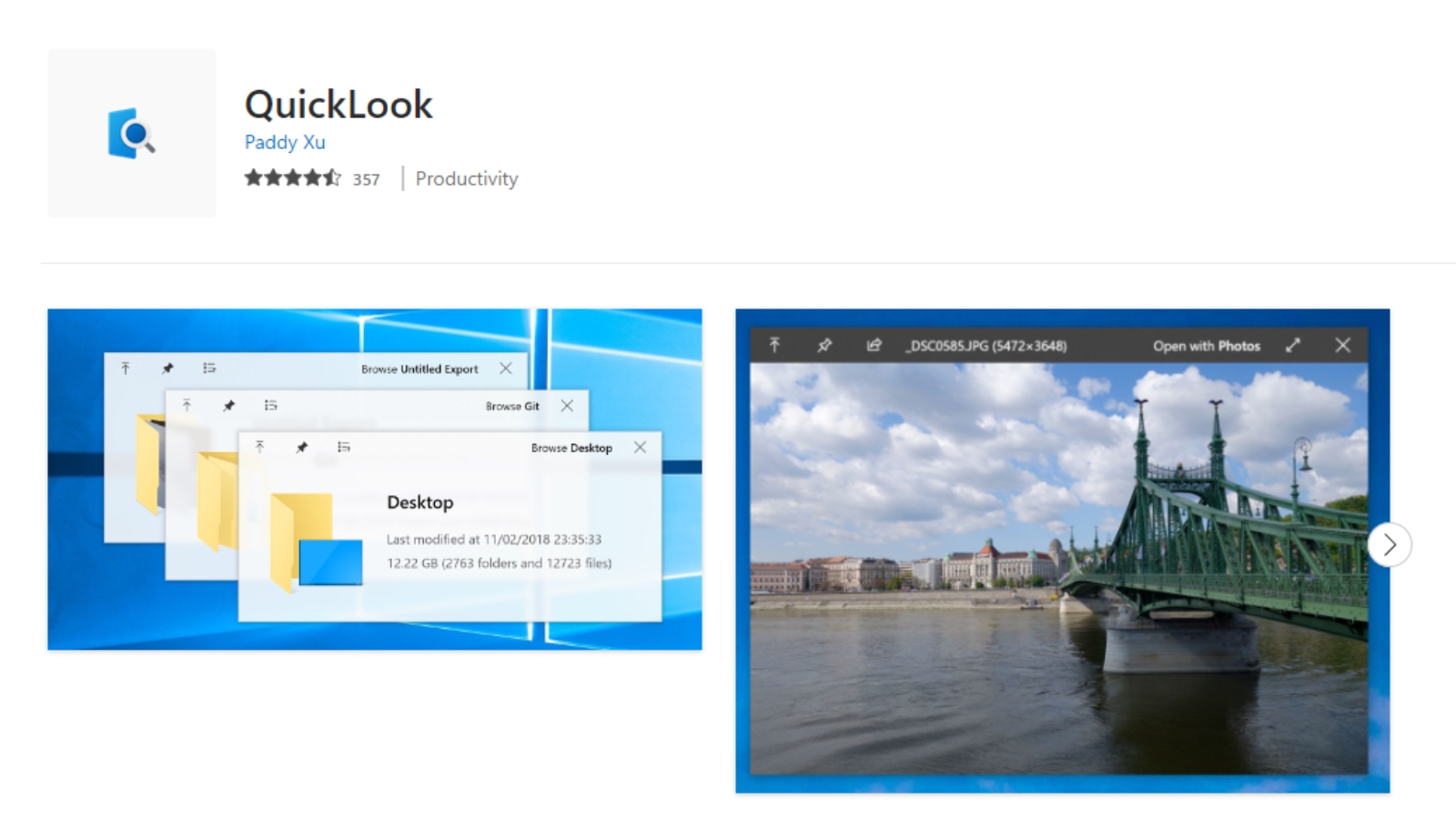The image size is (1456, 819).
Task: Close the photo viewer window
Action: (1343, 345)
